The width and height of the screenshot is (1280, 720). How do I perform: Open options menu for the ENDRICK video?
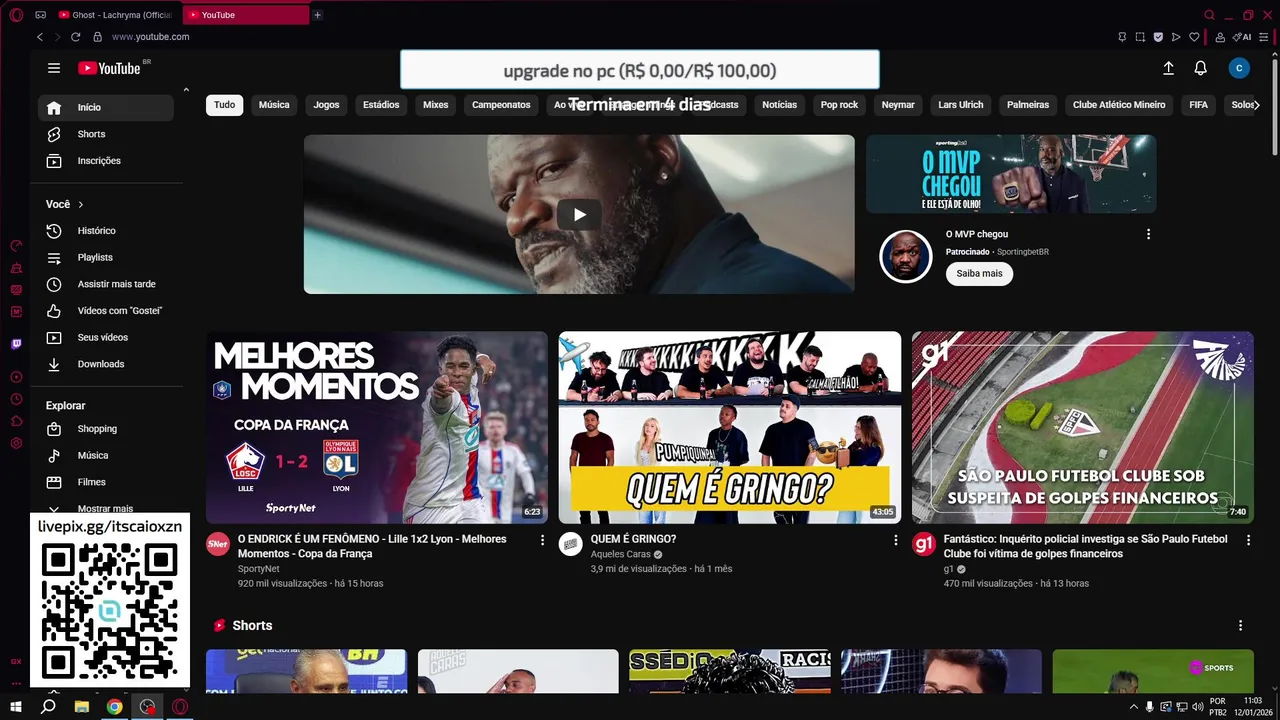543,540
